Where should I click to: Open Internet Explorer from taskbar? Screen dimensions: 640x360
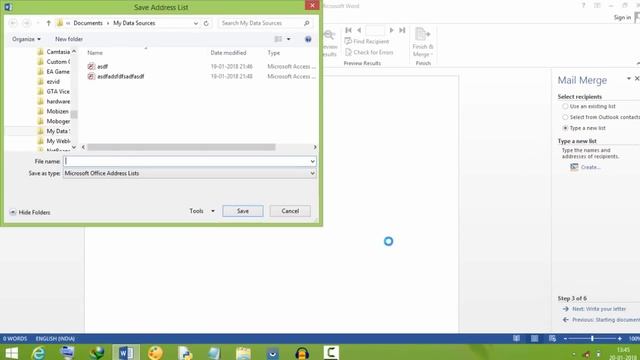pos(38,353)
